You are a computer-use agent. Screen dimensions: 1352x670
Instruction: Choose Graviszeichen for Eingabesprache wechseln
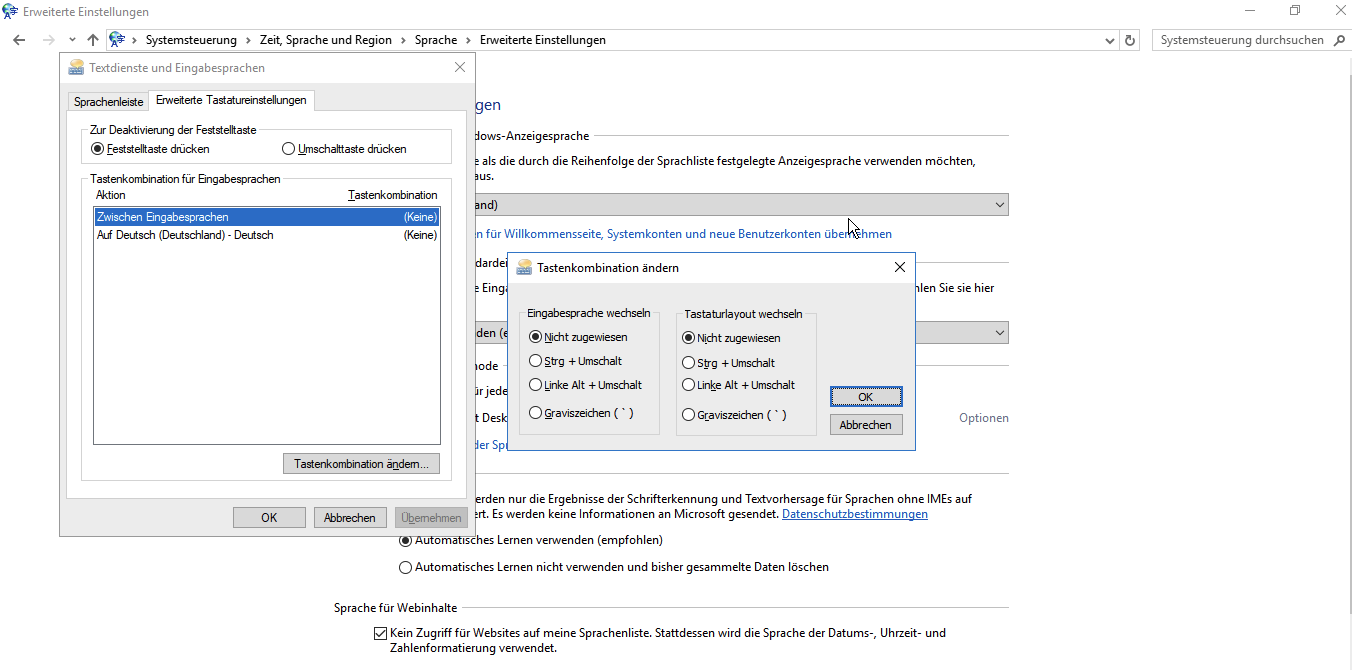(x=581, y=413)
